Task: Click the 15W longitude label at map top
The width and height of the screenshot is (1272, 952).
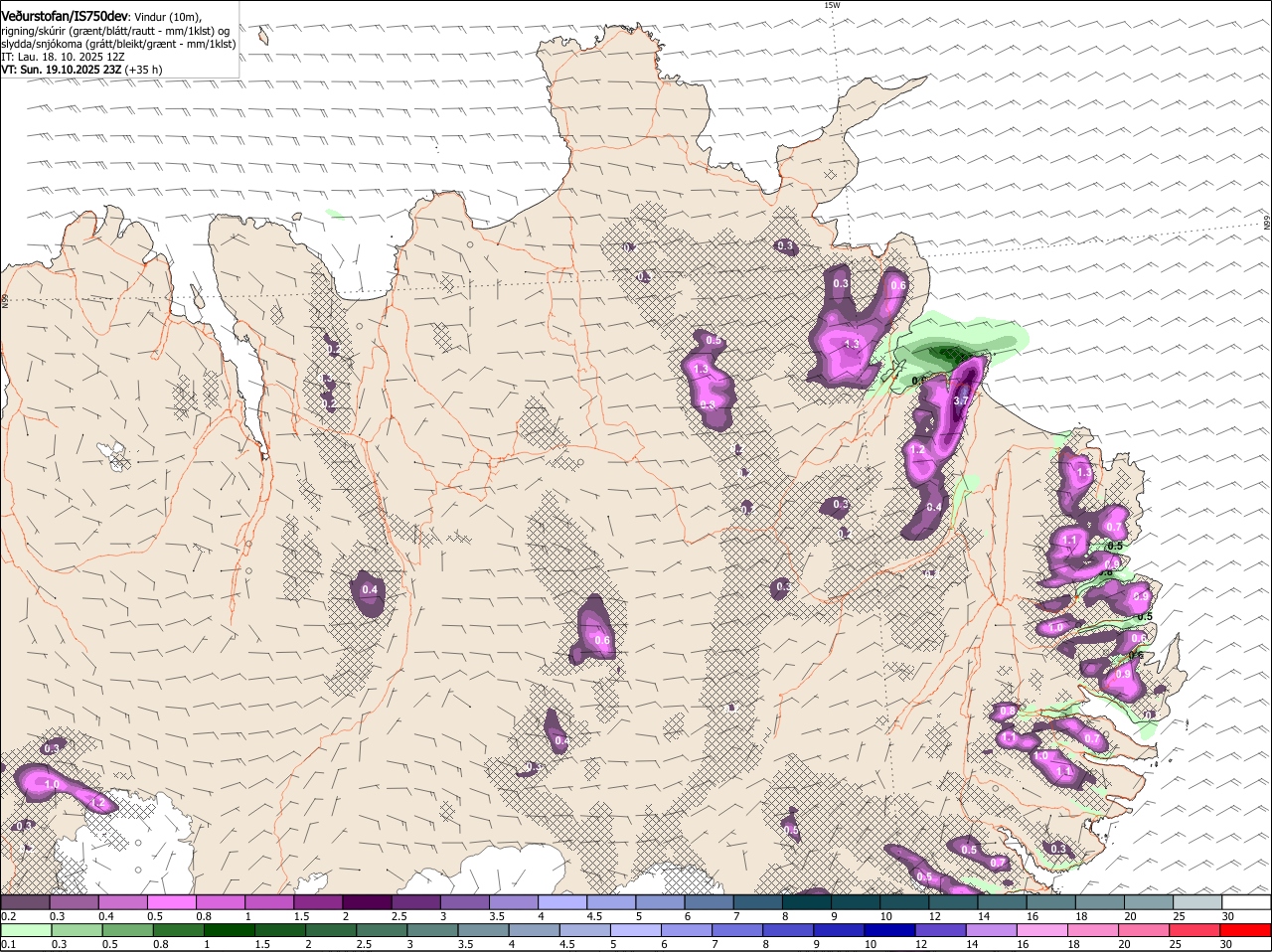Action: [832, 5]
